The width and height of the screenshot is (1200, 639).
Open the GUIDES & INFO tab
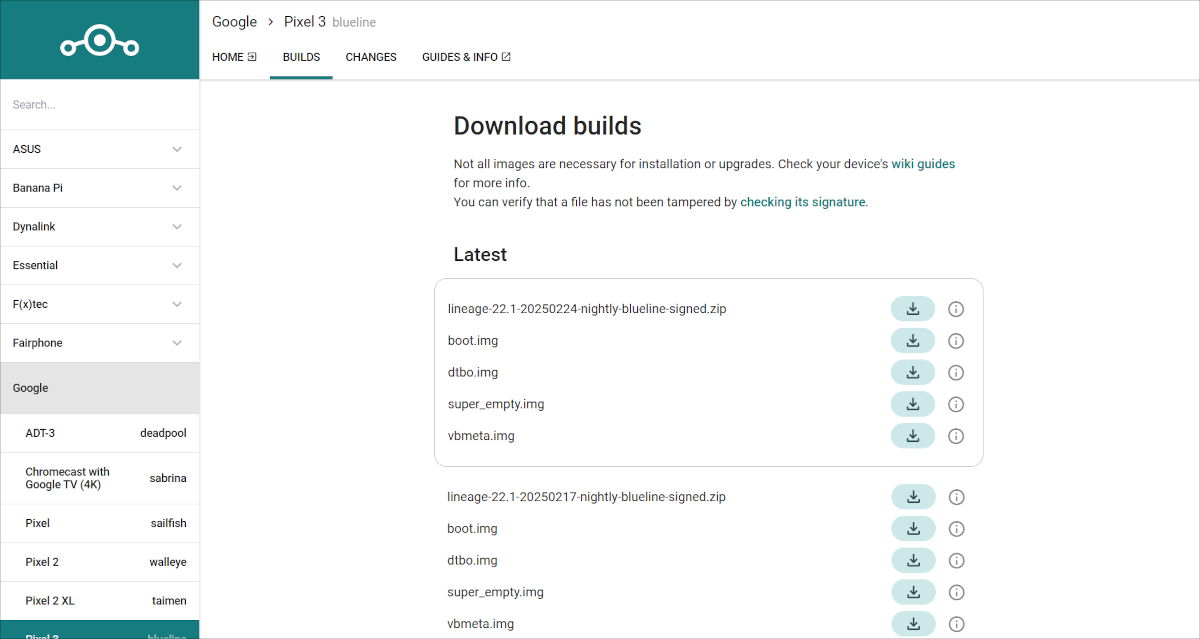tap(466, 57)
